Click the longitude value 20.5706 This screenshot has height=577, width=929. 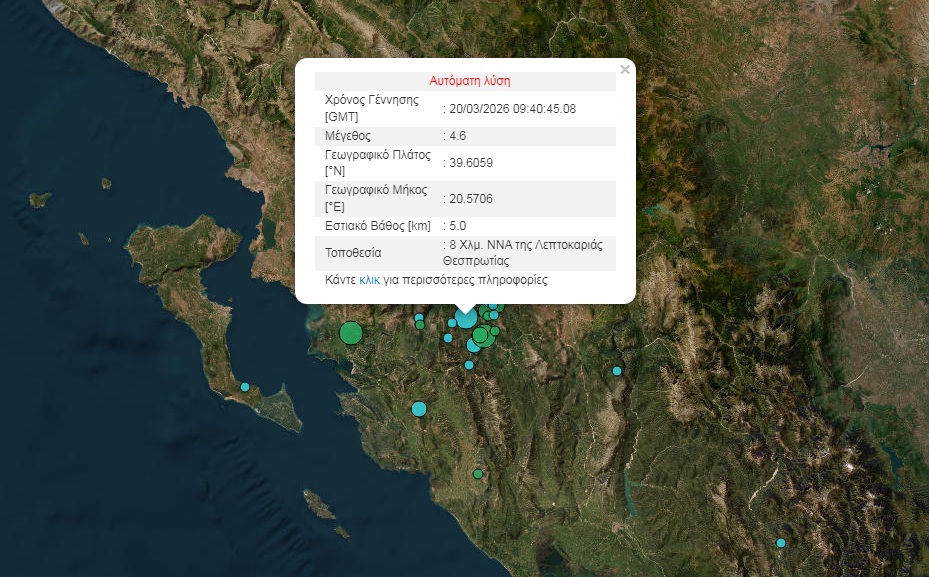tap(471, 199)
